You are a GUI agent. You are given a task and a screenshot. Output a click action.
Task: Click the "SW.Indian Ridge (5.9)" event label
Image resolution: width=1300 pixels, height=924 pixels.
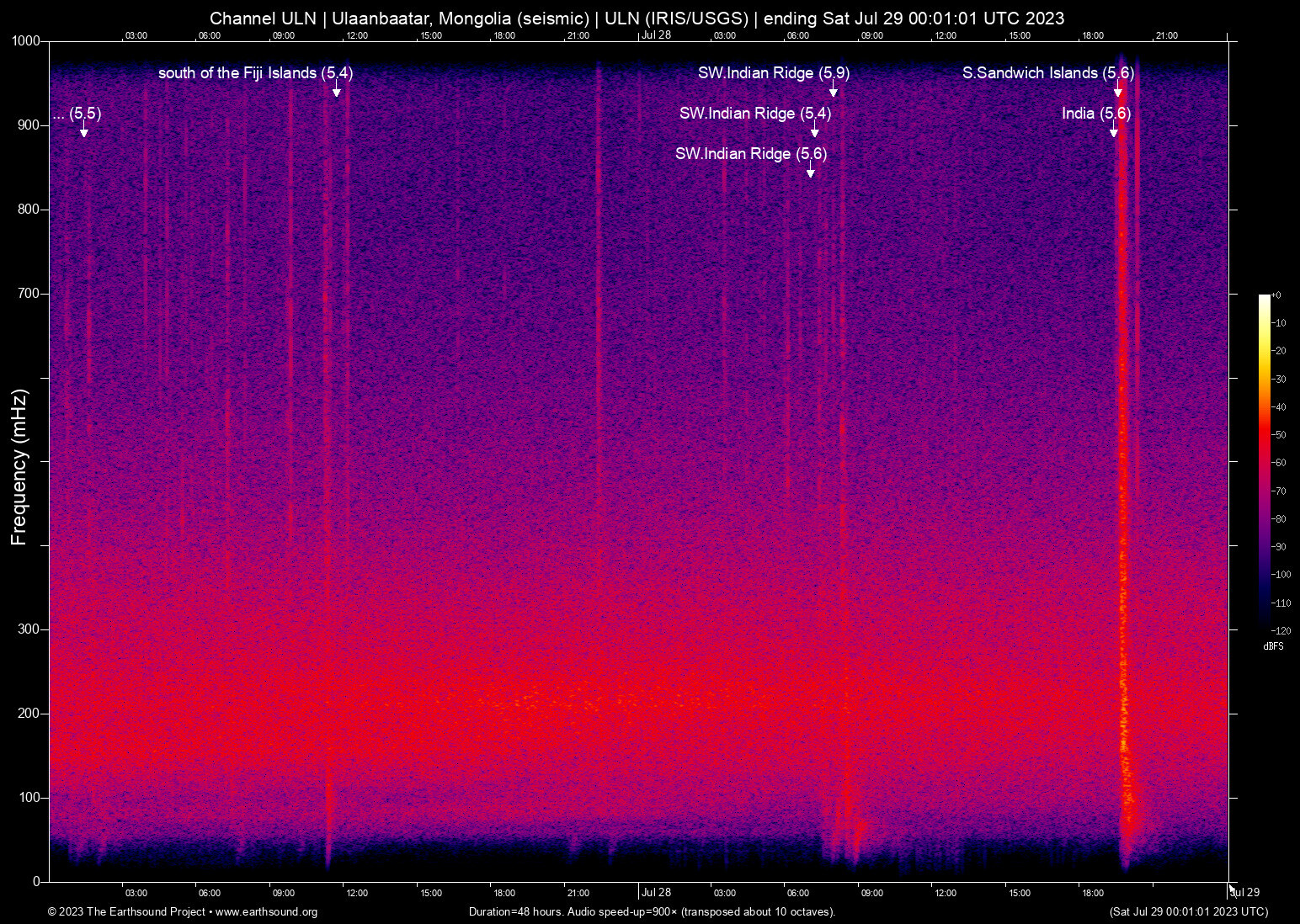point(773,73)
